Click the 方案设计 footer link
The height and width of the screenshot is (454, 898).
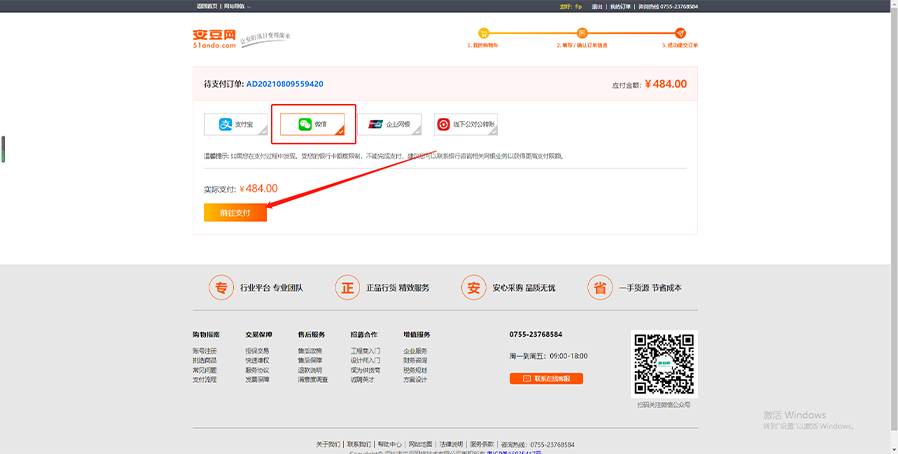pos(415,380)
